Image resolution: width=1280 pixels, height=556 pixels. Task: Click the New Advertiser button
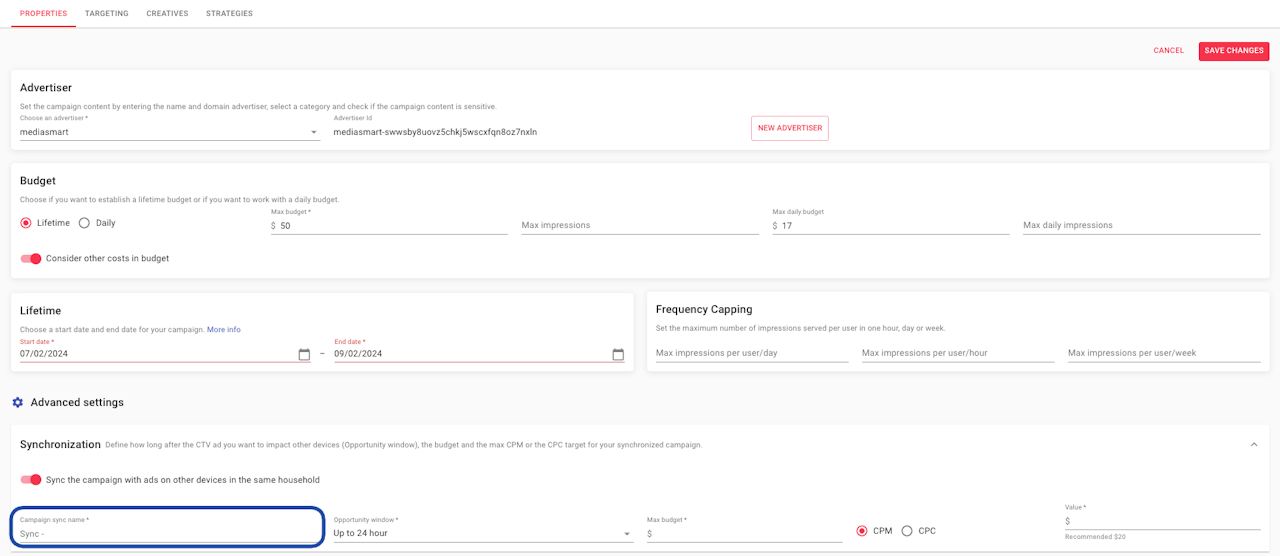[790, 128]
